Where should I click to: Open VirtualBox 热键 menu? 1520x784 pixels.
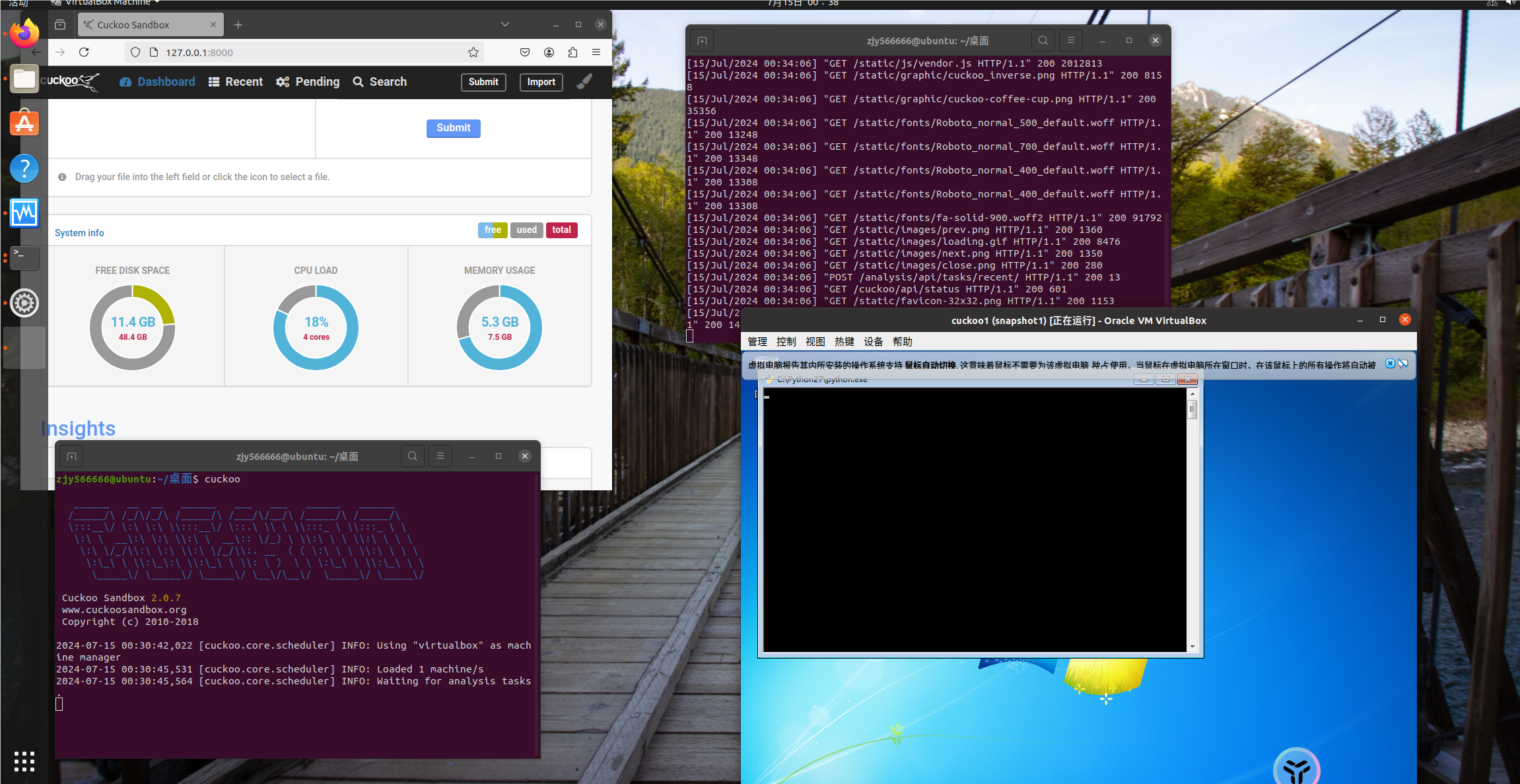845,341
